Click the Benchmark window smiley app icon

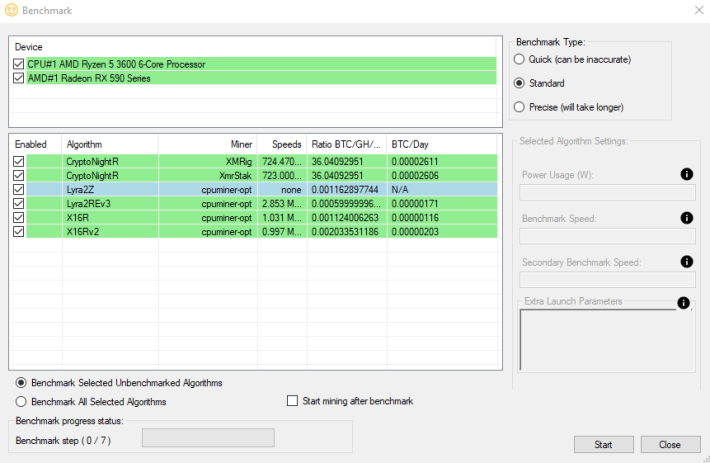pyautogui.click(x=11, y=10)
